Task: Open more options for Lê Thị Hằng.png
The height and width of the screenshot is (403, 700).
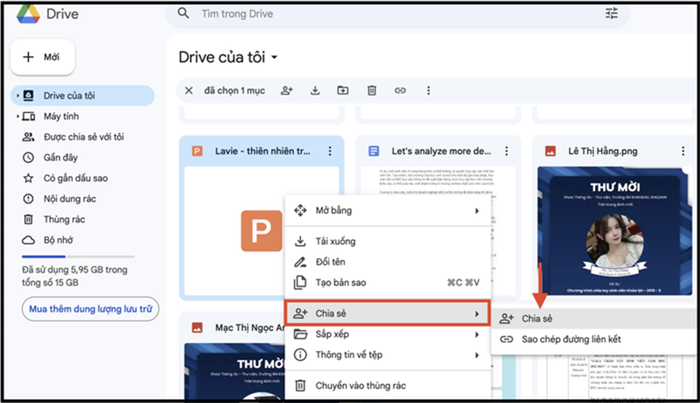Action: 683,151
